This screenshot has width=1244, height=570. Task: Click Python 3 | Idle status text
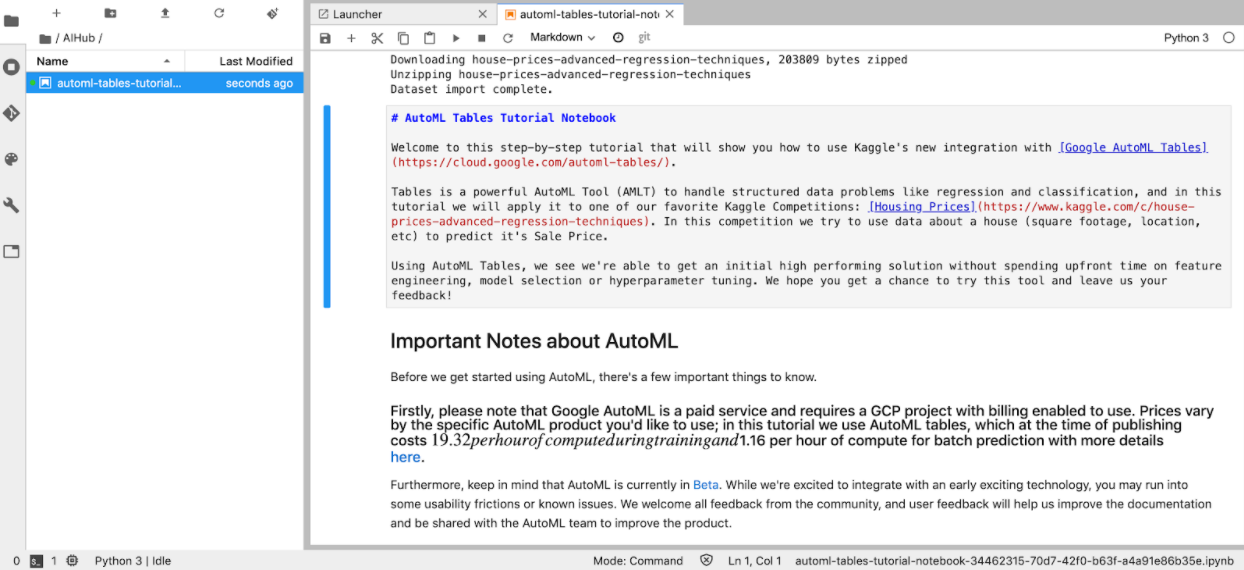pyautogui.click(x=134, y=561)
